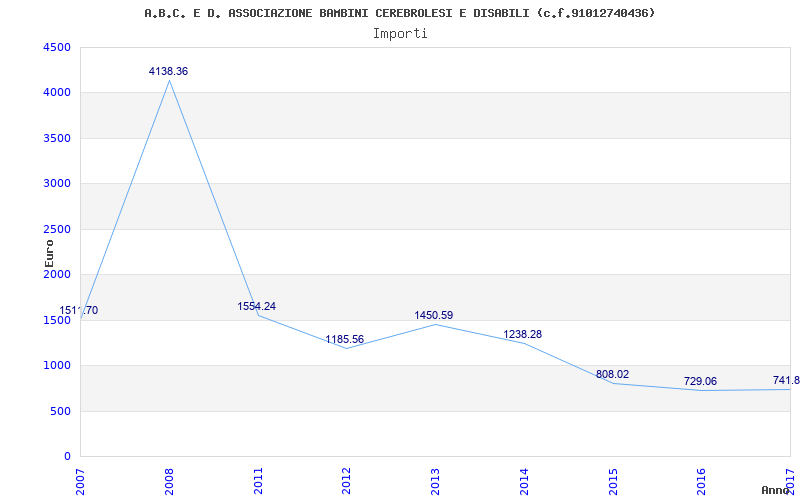Click the Importi subtitle

click(x=400, y=34)
